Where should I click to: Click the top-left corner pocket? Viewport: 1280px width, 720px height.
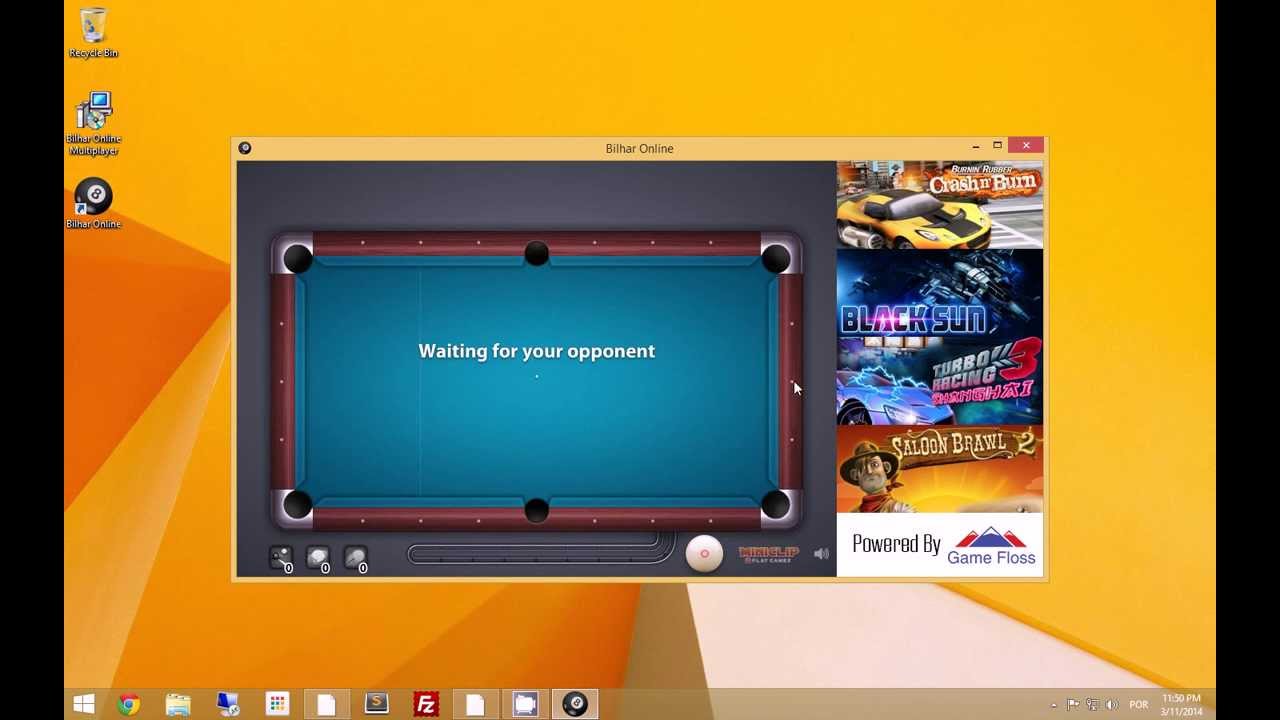pos(297,259)
